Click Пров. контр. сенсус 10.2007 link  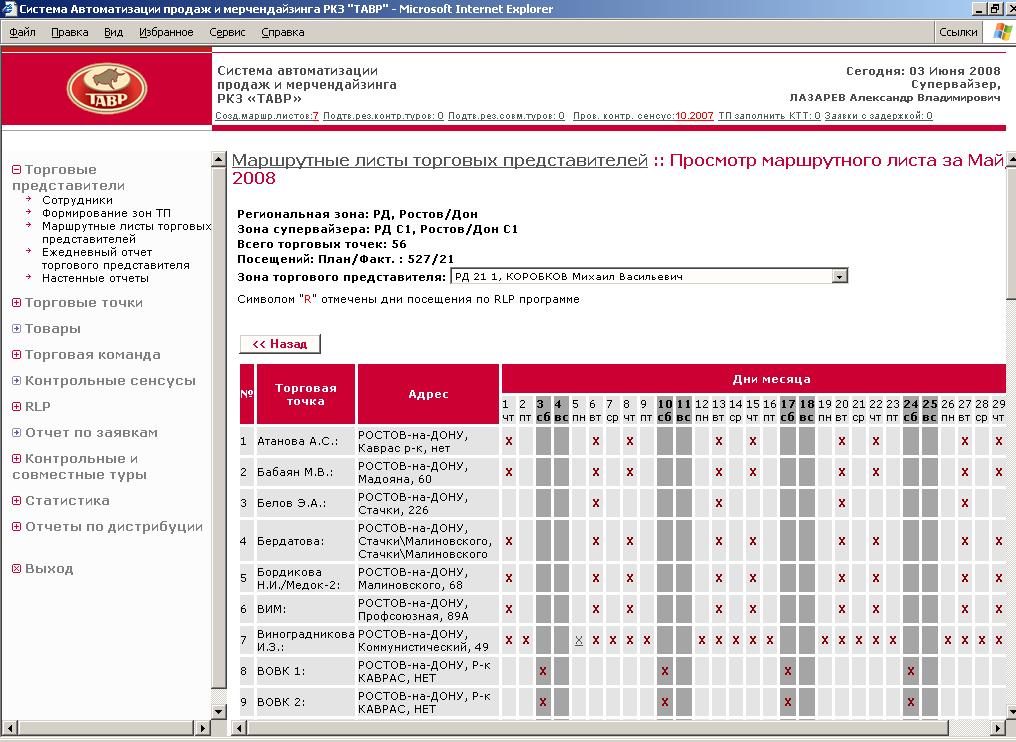coord(643,116)
